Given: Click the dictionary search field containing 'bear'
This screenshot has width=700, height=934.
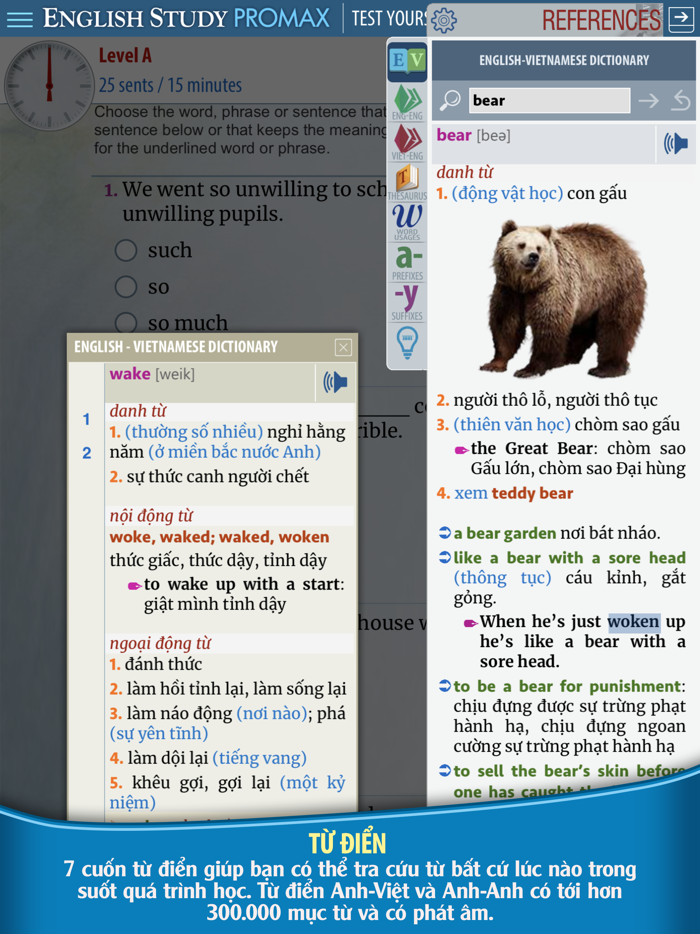Looking at the screenshot, I should click(549, 100).
